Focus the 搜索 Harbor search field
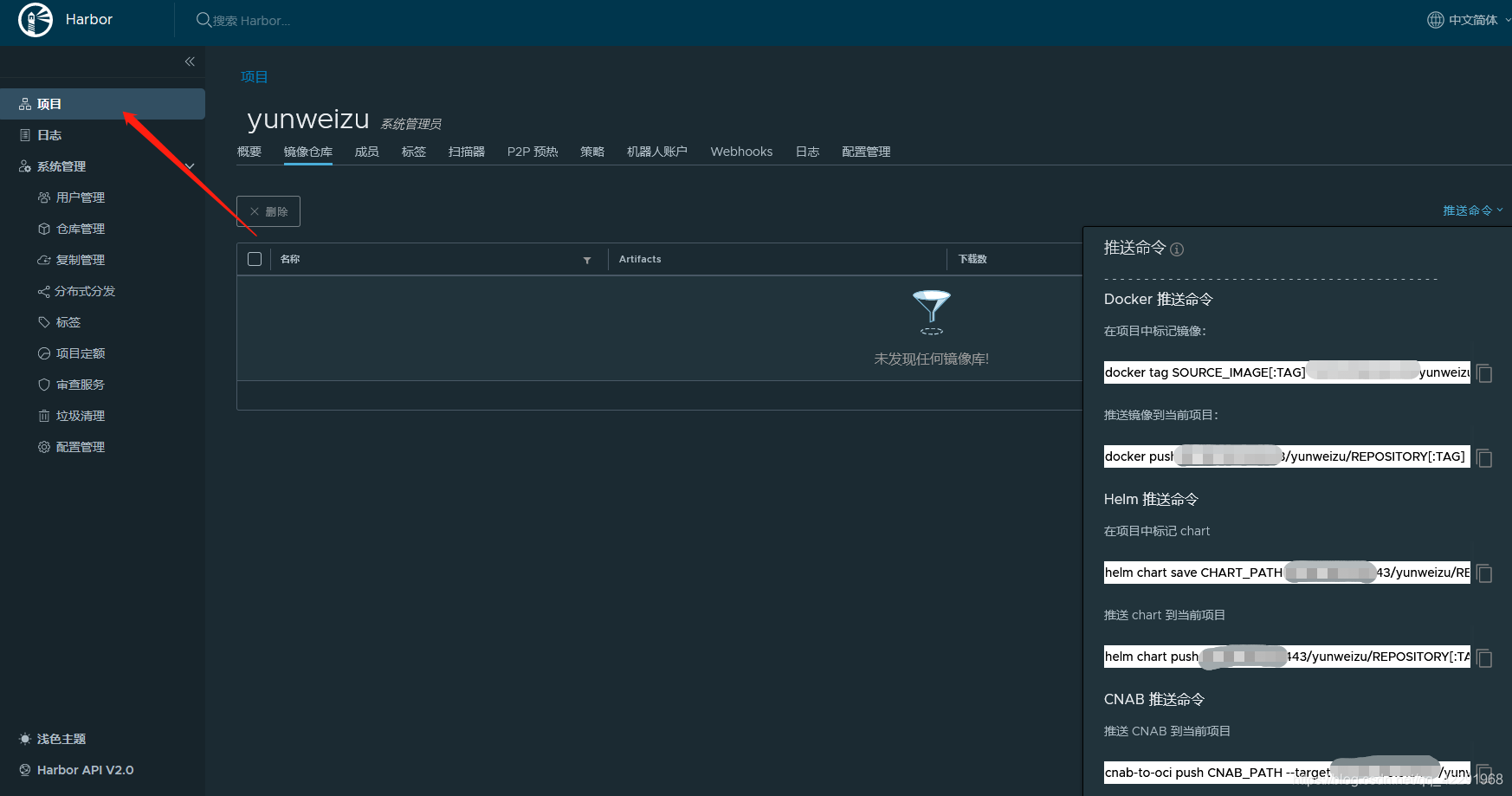1512x796 pixels. pyautogui.click(x=251, y=21)
